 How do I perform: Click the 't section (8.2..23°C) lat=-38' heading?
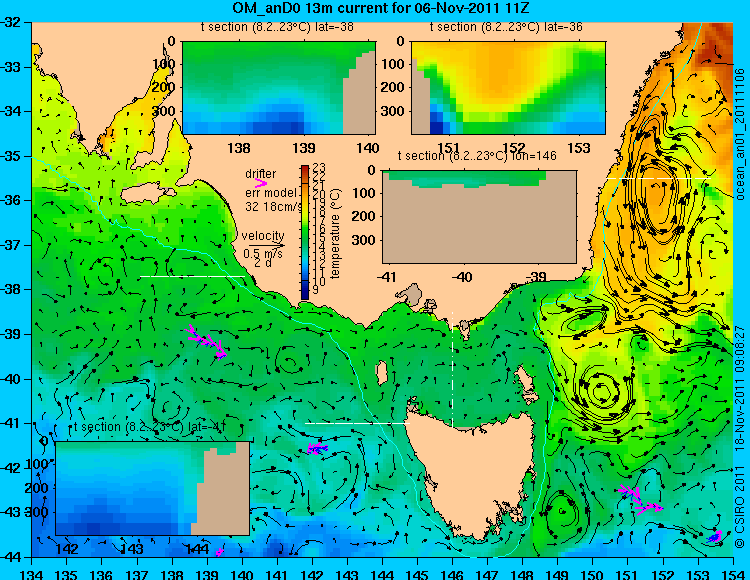[x=277, y=27]
